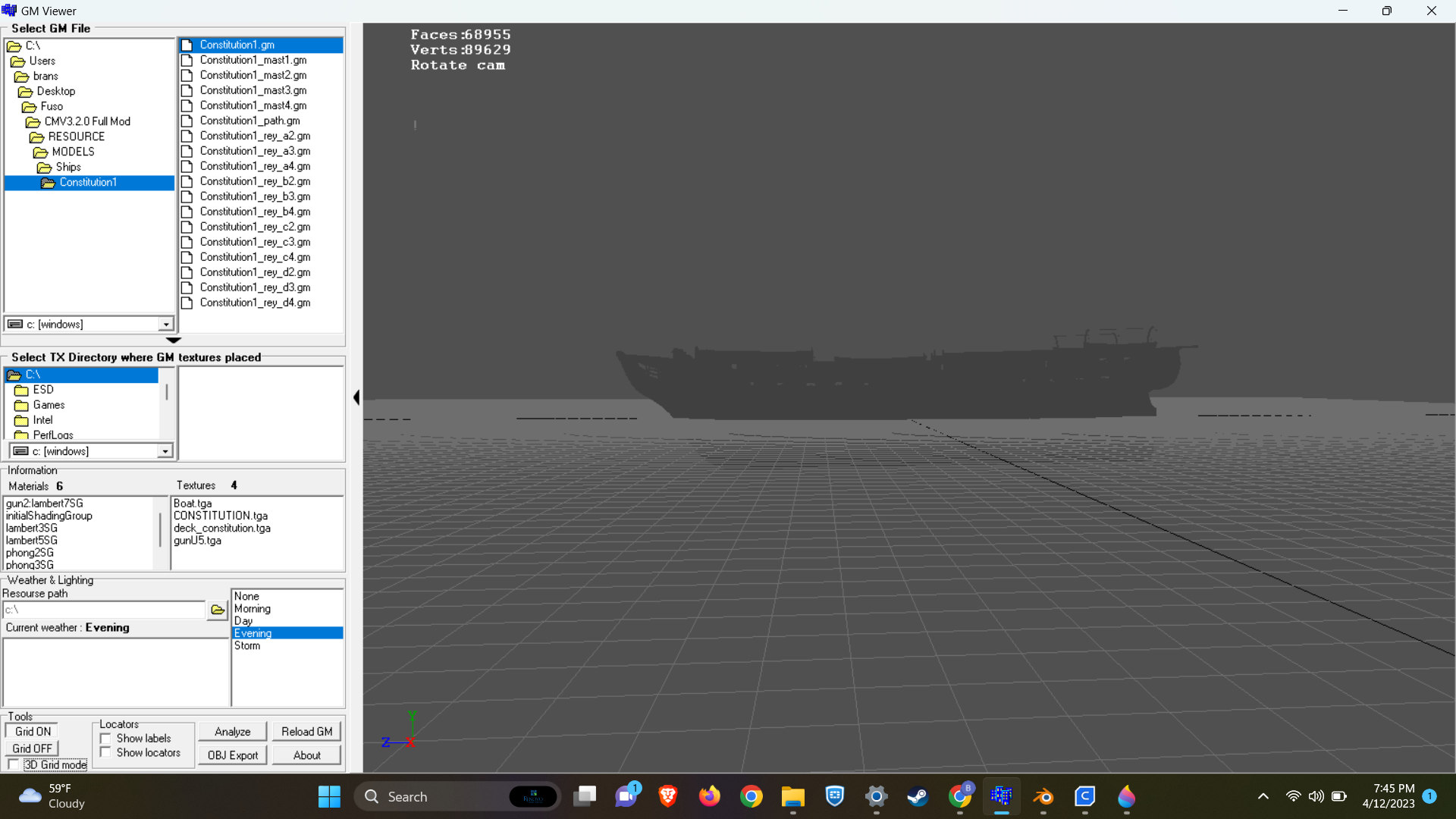This screenshot has width=1456, height=819.
Task: Open Blender from taskbar
Action: point(1043,796)
